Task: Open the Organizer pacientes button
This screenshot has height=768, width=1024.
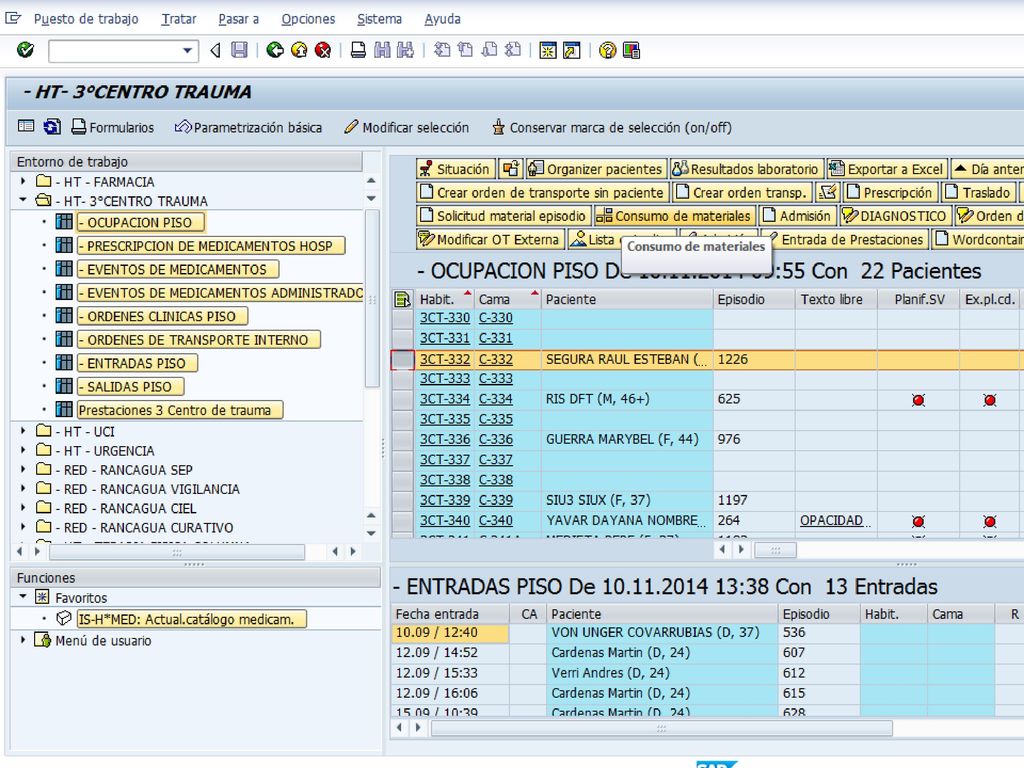Action: (596, 169)
